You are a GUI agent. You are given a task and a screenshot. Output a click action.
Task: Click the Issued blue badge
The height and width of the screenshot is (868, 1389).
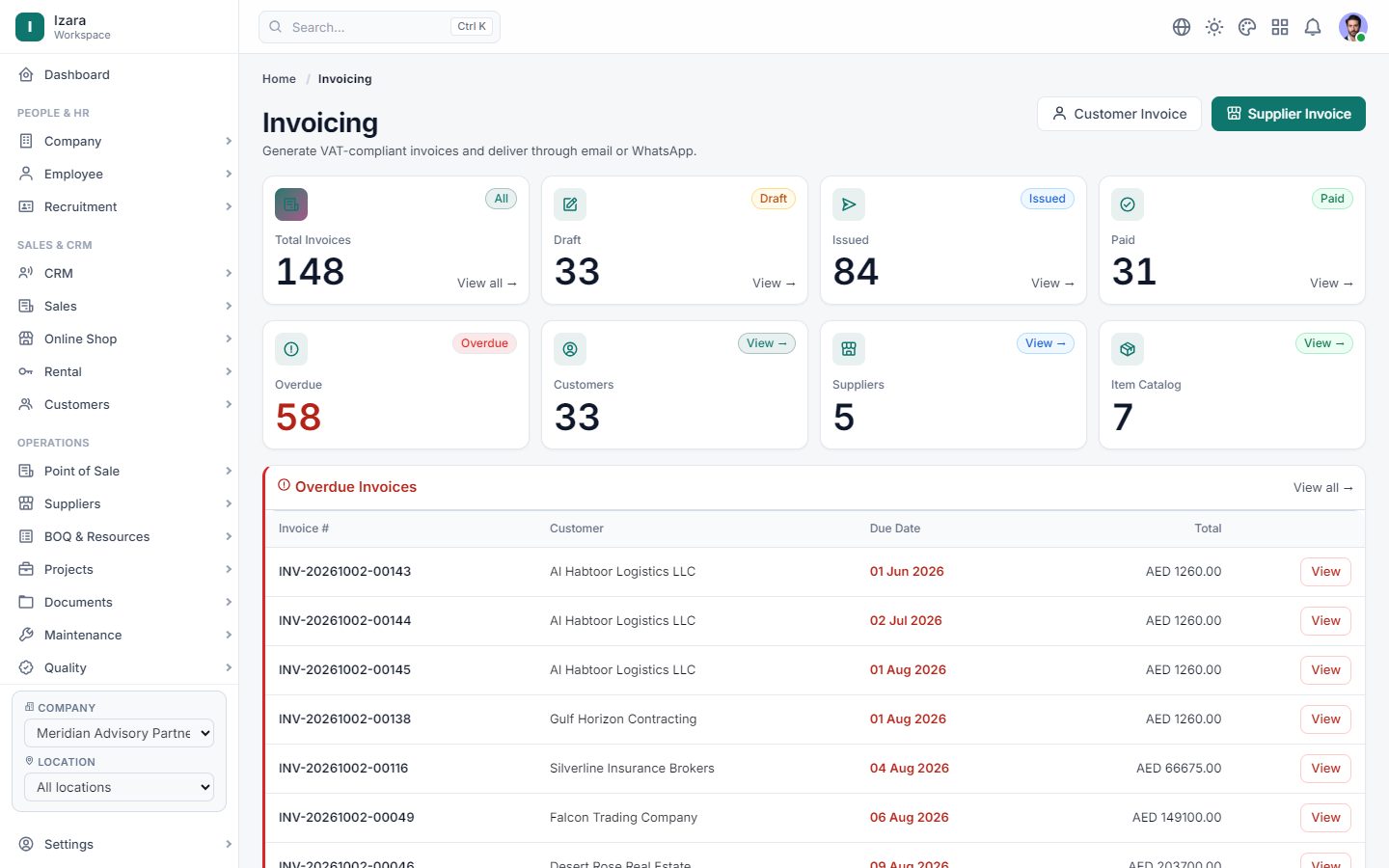tap(1047, 199)
